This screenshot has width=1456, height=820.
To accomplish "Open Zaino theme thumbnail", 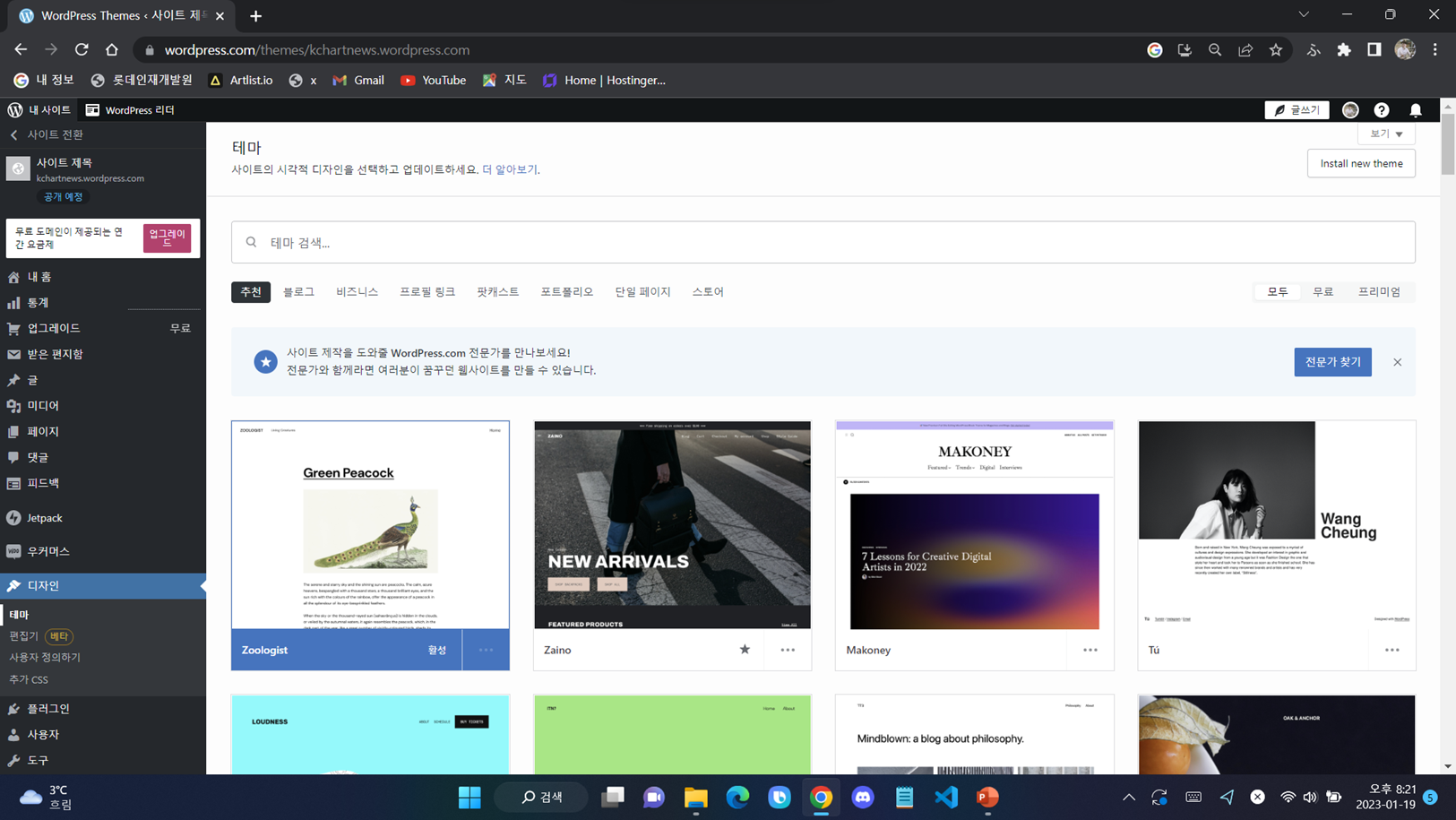I will [672, 525].
